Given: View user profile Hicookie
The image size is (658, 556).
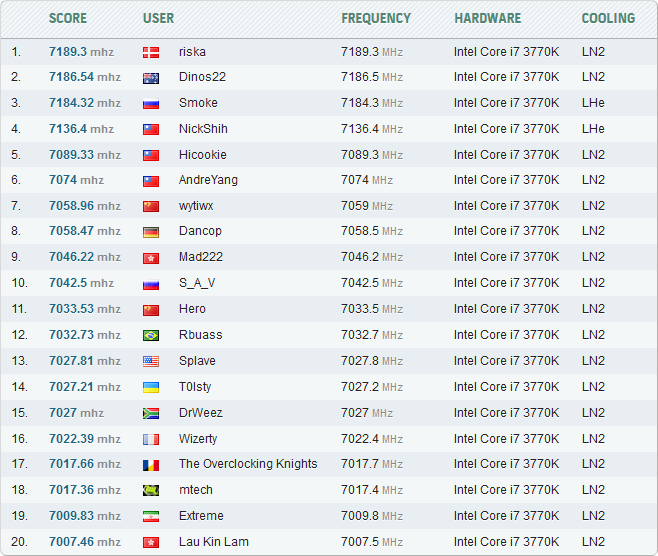Looking at the screenshot, I should 203,155.
